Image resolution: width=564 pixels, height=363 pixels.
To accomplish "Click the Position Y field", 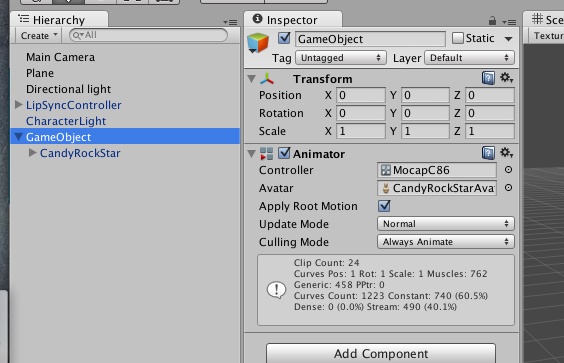I will coord(425,95).
